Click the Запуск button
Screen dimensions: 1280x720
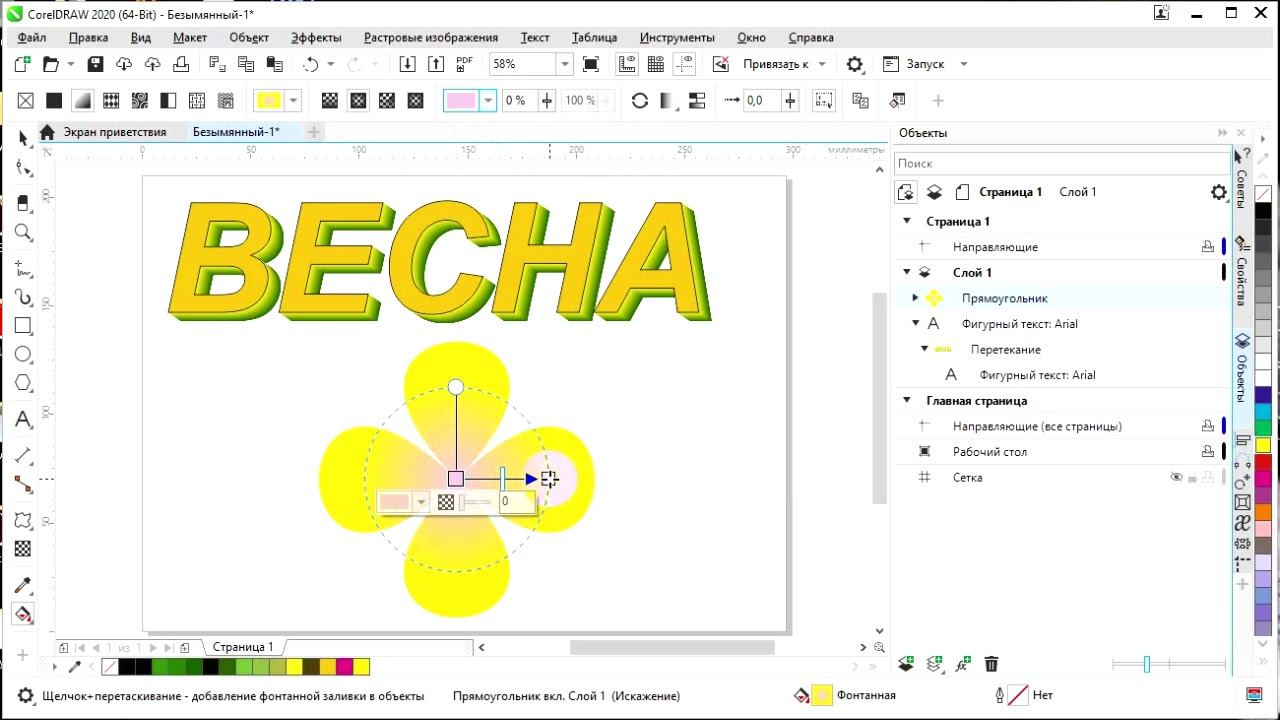pyautogui.click(x=925, y=64)
